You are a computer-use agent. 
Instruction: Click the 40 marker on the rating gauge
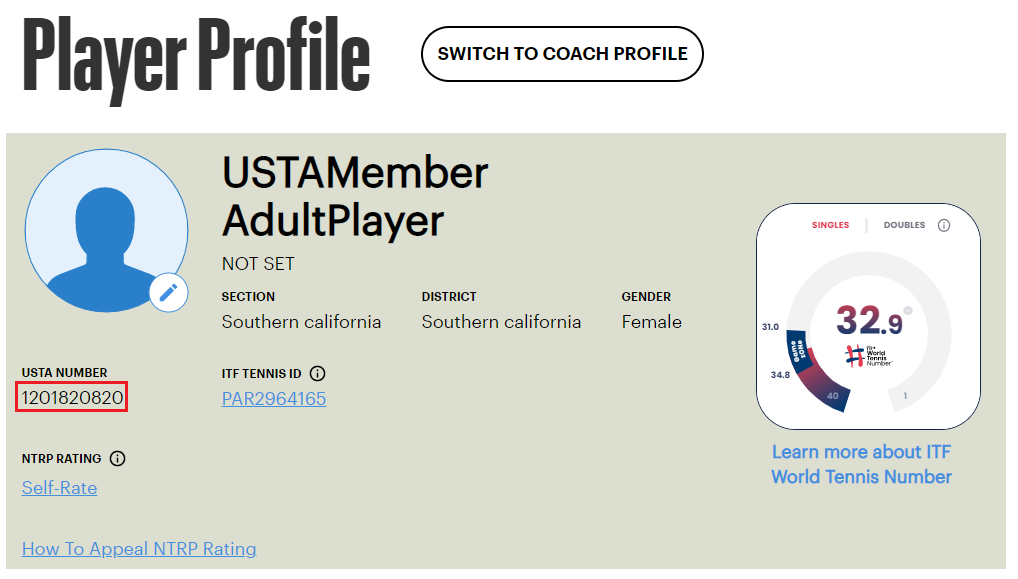click(831, 396)
